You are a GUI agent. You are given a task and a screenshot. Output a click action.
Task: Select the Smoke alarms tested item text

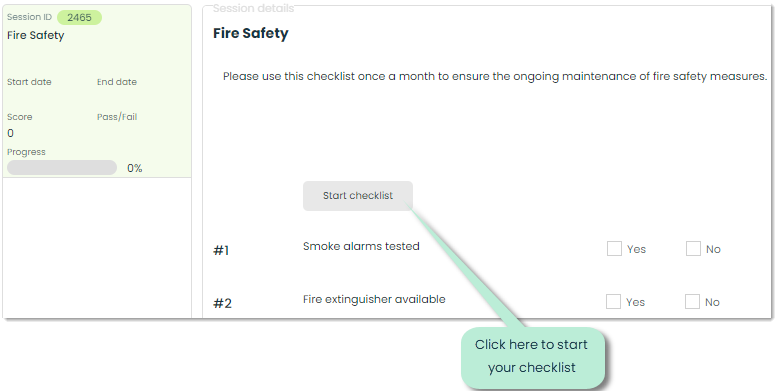[x=361, y=246]
